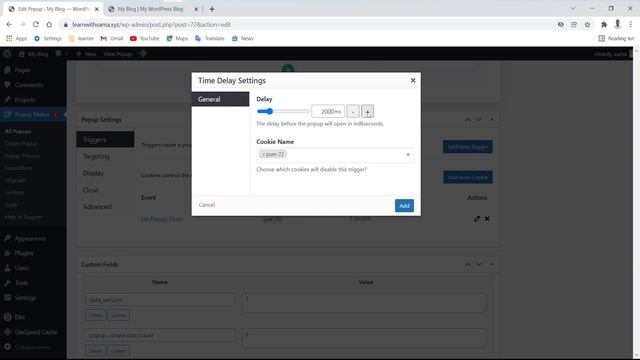Select the Triggers settings tab
The width and height of the screenshot is (640, 360).
coord(105,140)
